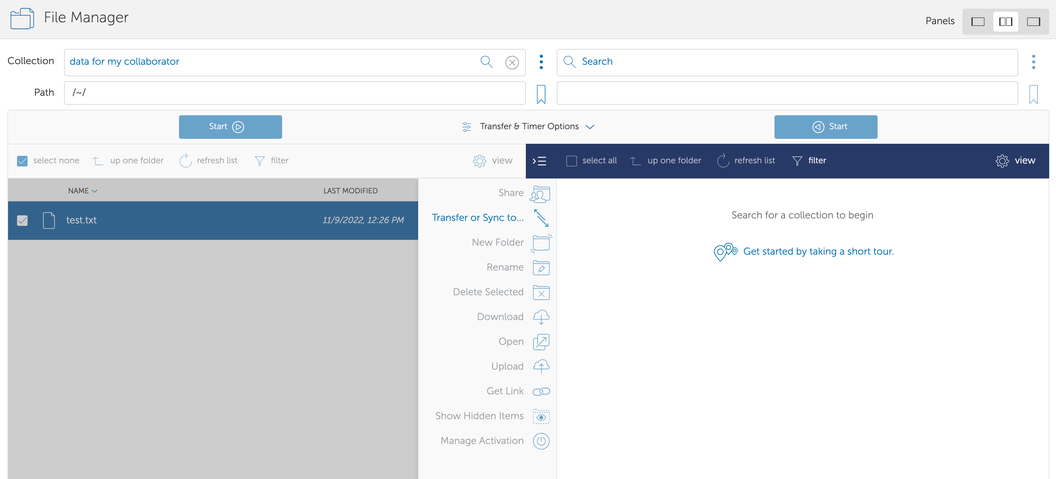Click the Download menu label
This screenshot has width=1056, height=479.
(500, 317)
